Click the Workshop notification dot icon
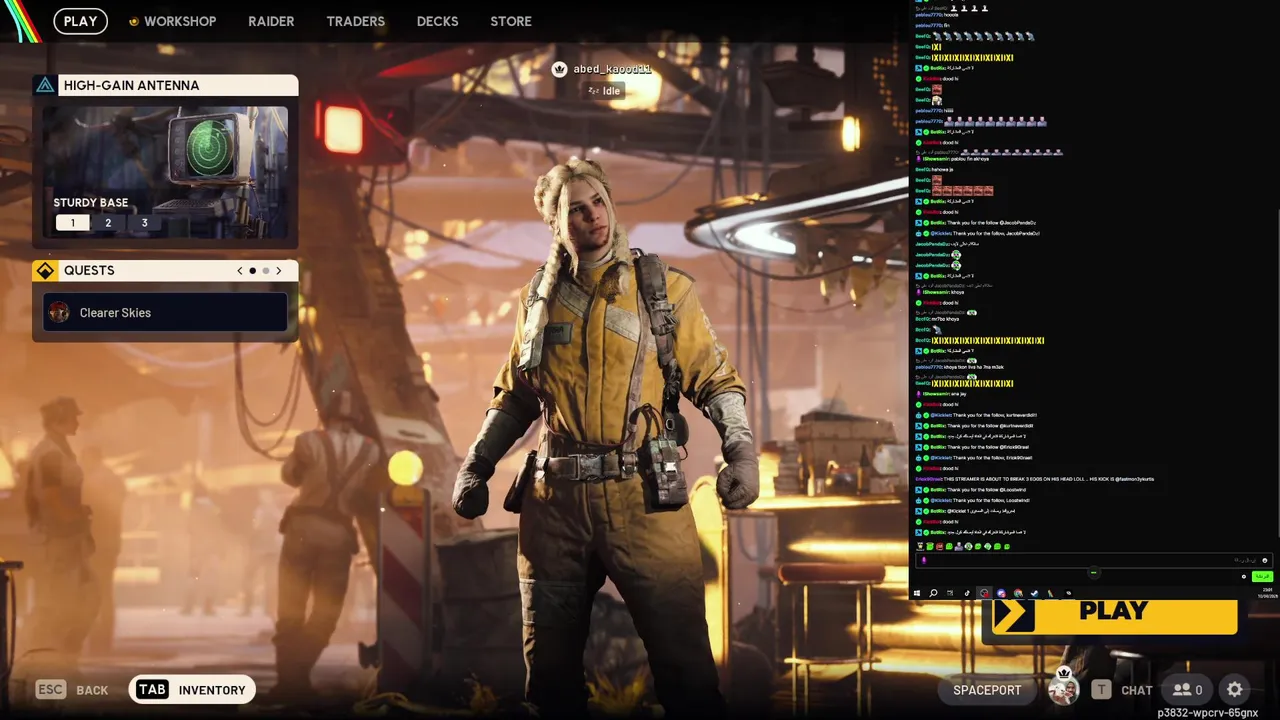 tap(134, 21)
